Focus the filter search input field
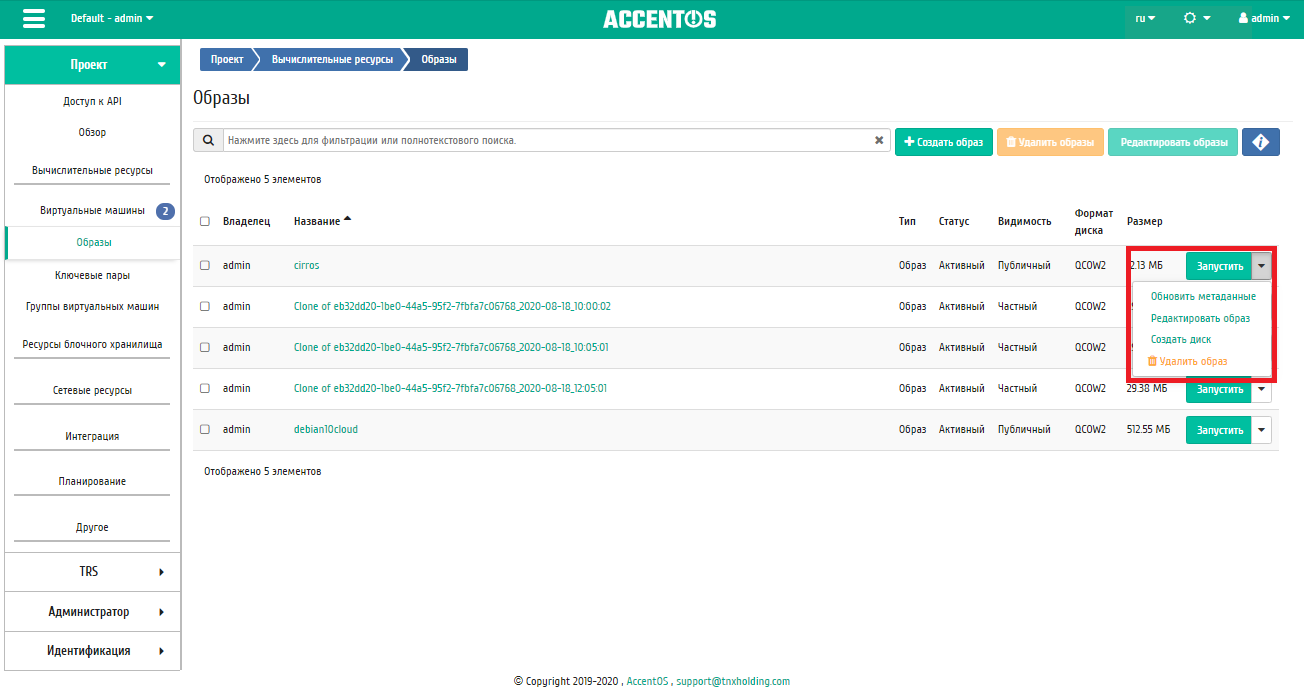 (x=546, y=141)
